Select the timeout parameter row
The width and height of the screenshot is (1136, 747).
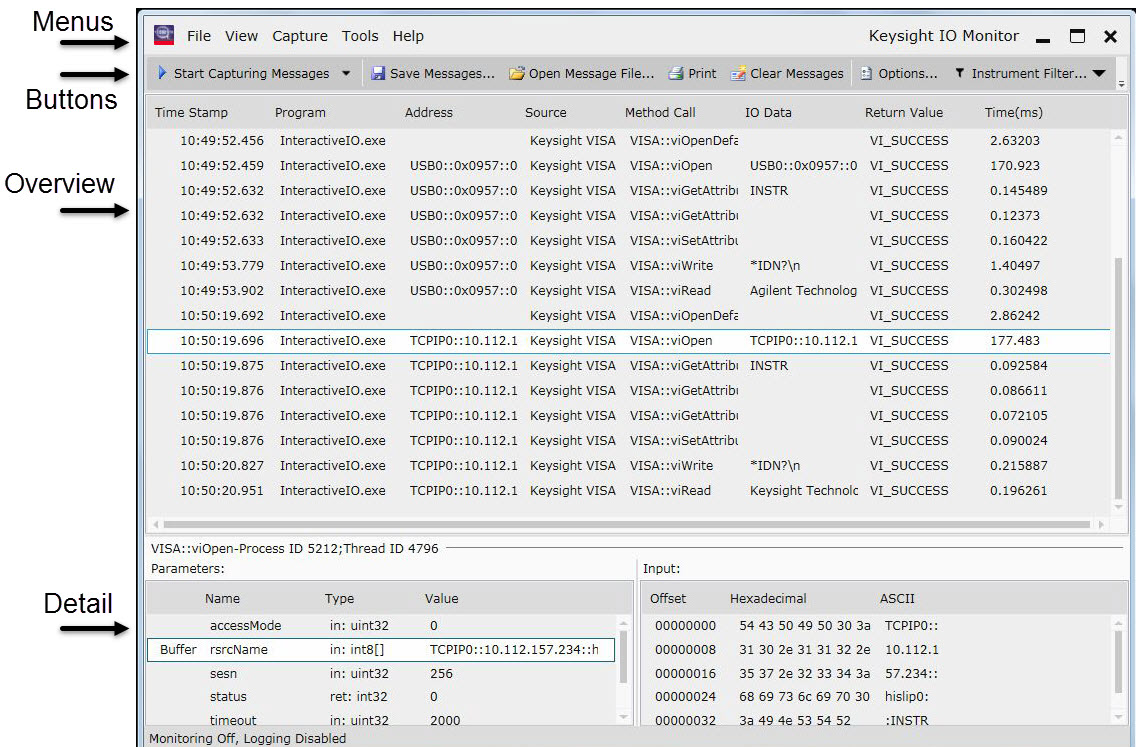pyautogui.click(x=381, y=719)
